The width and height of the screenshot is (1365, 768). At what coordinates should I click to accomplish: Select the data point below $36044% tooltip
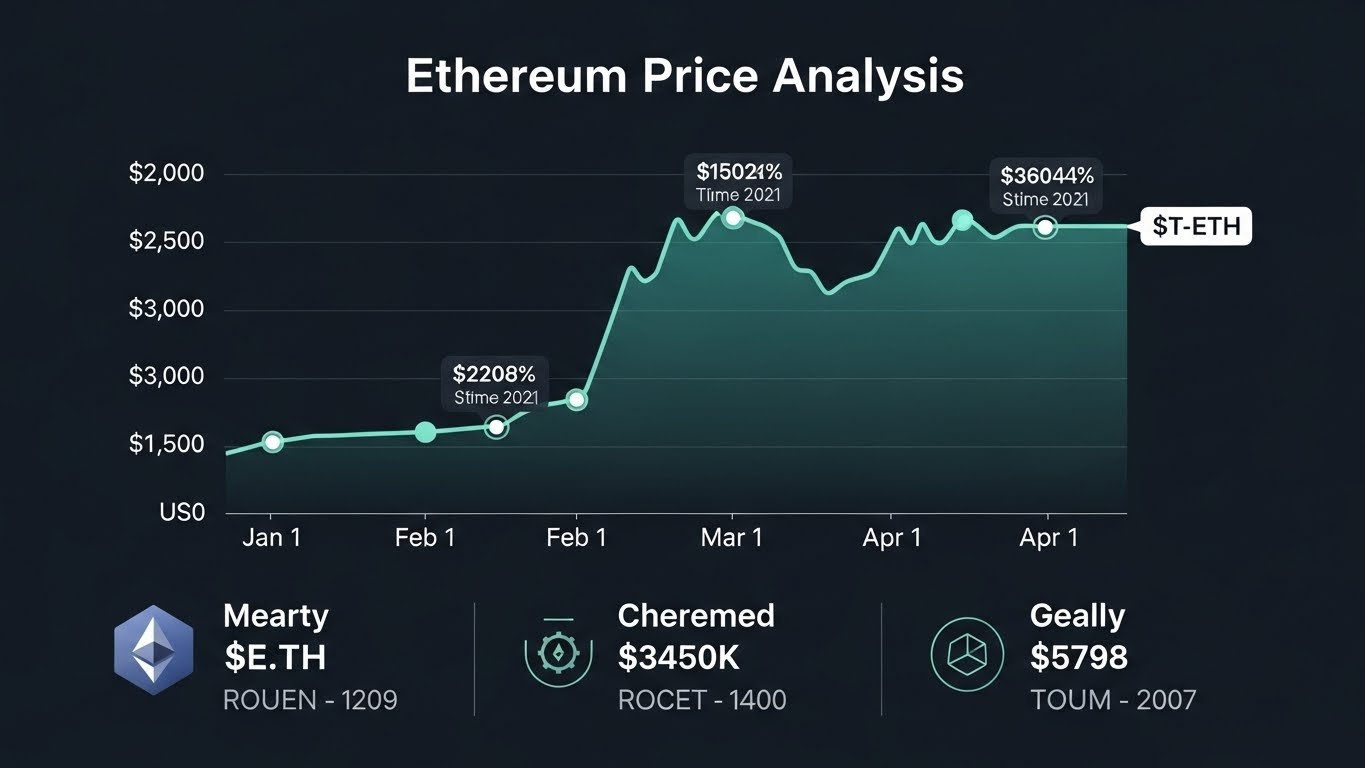tap(1045, 228)
